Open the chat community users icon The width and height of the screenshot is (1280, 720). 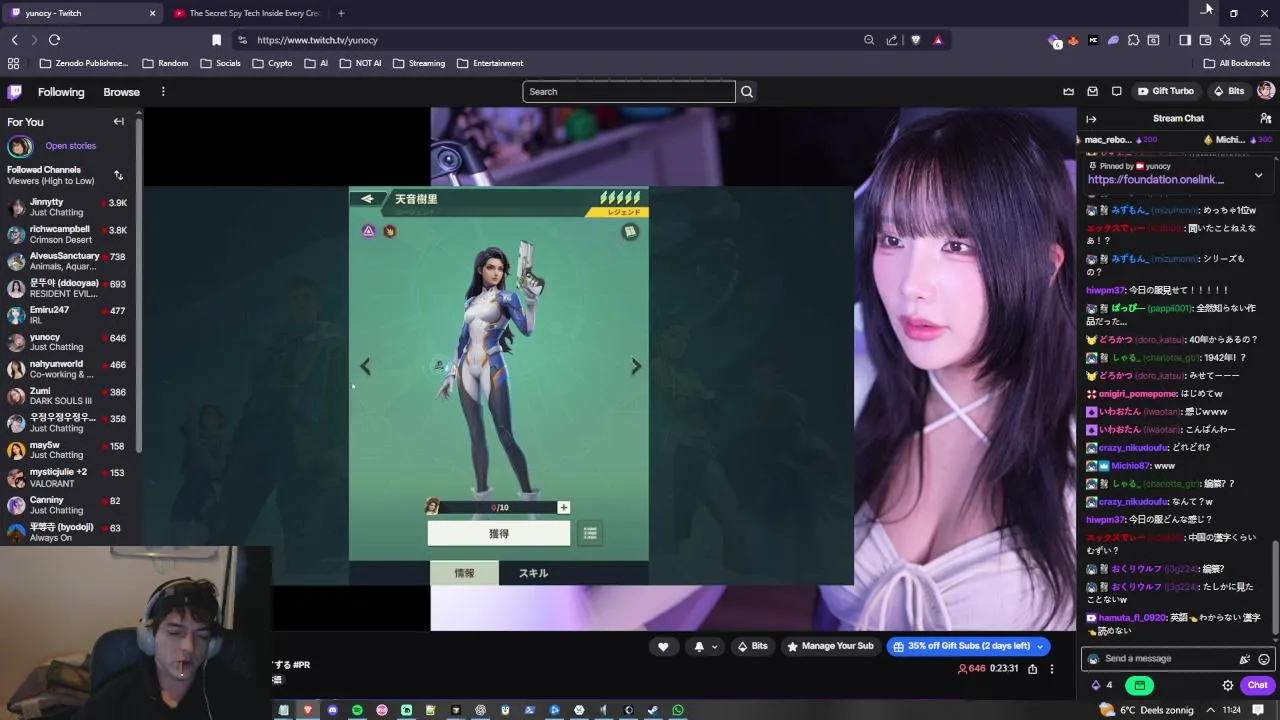1265,119
